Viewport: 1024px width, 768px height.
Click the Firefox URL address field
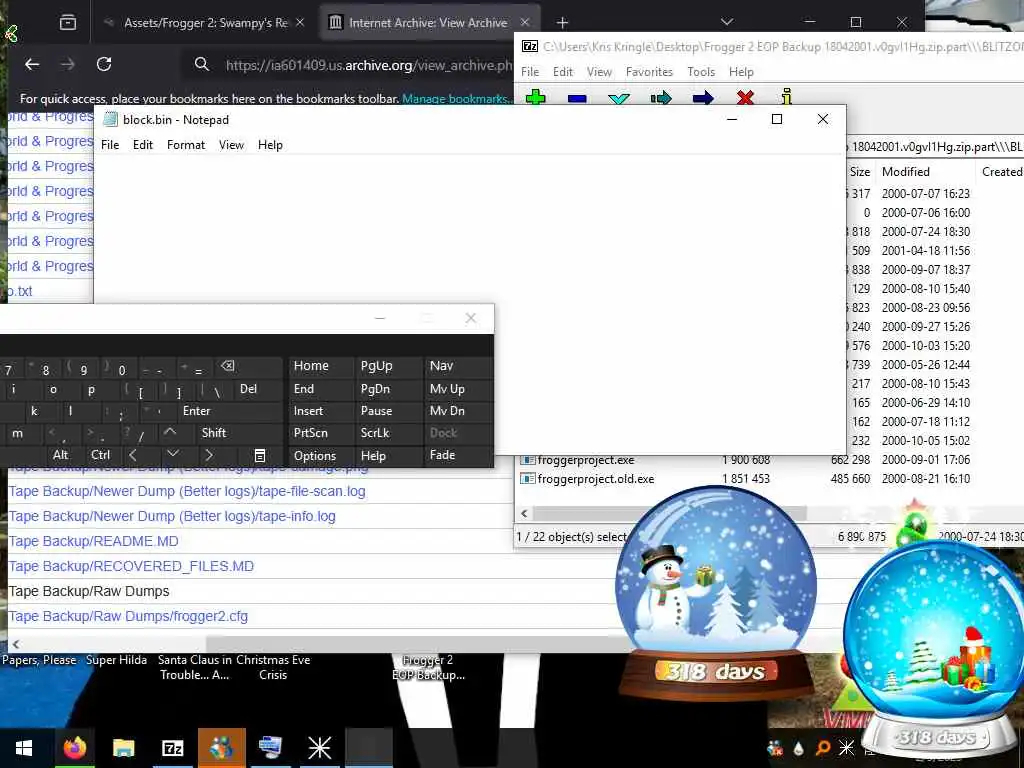click(368, 65)
